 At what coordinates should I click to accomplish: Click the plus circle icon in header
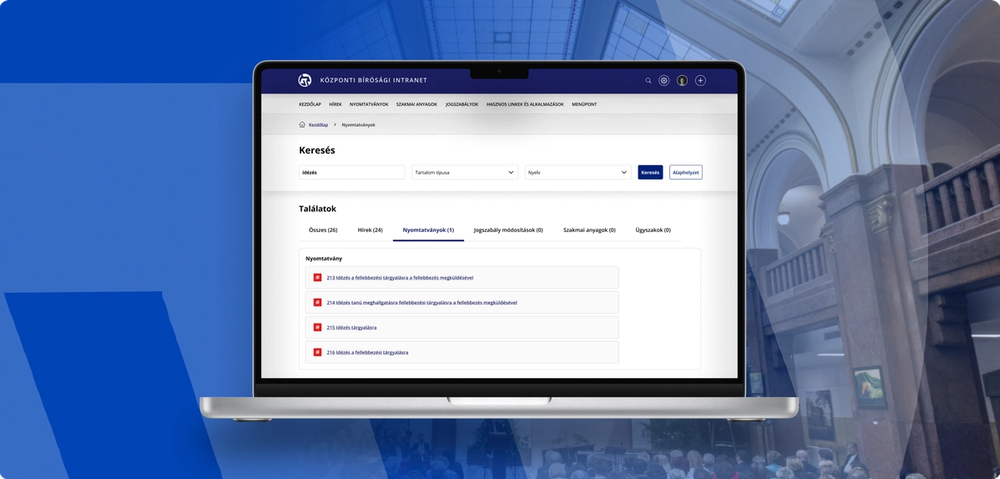[700, 80]
